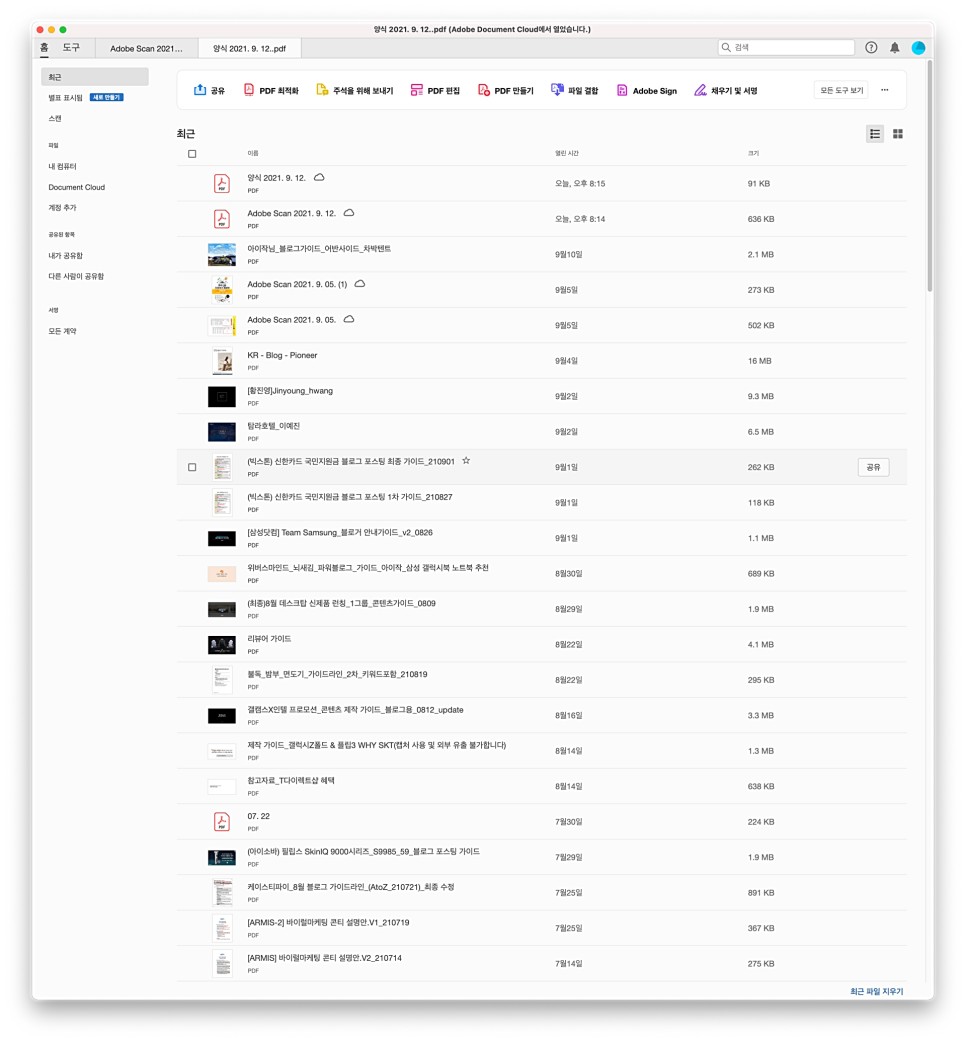Screen dimensions: 966x1042
Task: Switch to the 도구 tab
Action: coord(71,47)
